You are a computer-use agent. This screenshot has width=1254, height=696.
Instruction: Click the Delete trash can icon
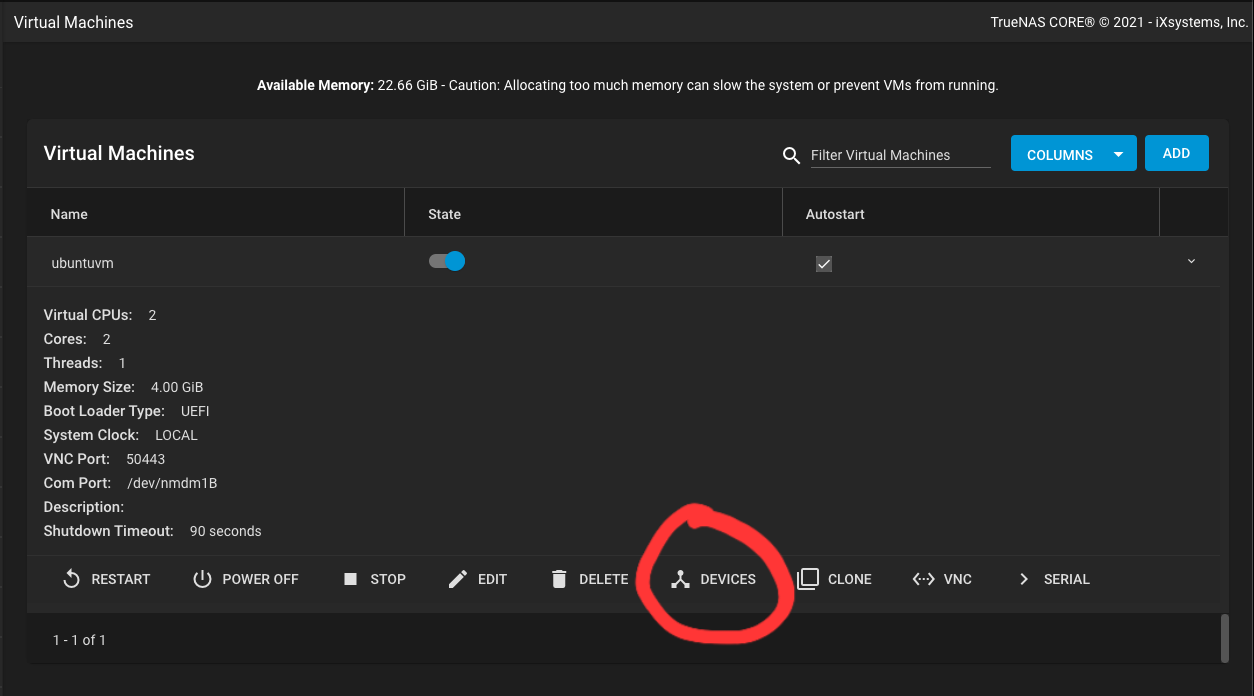pos(559,579)
